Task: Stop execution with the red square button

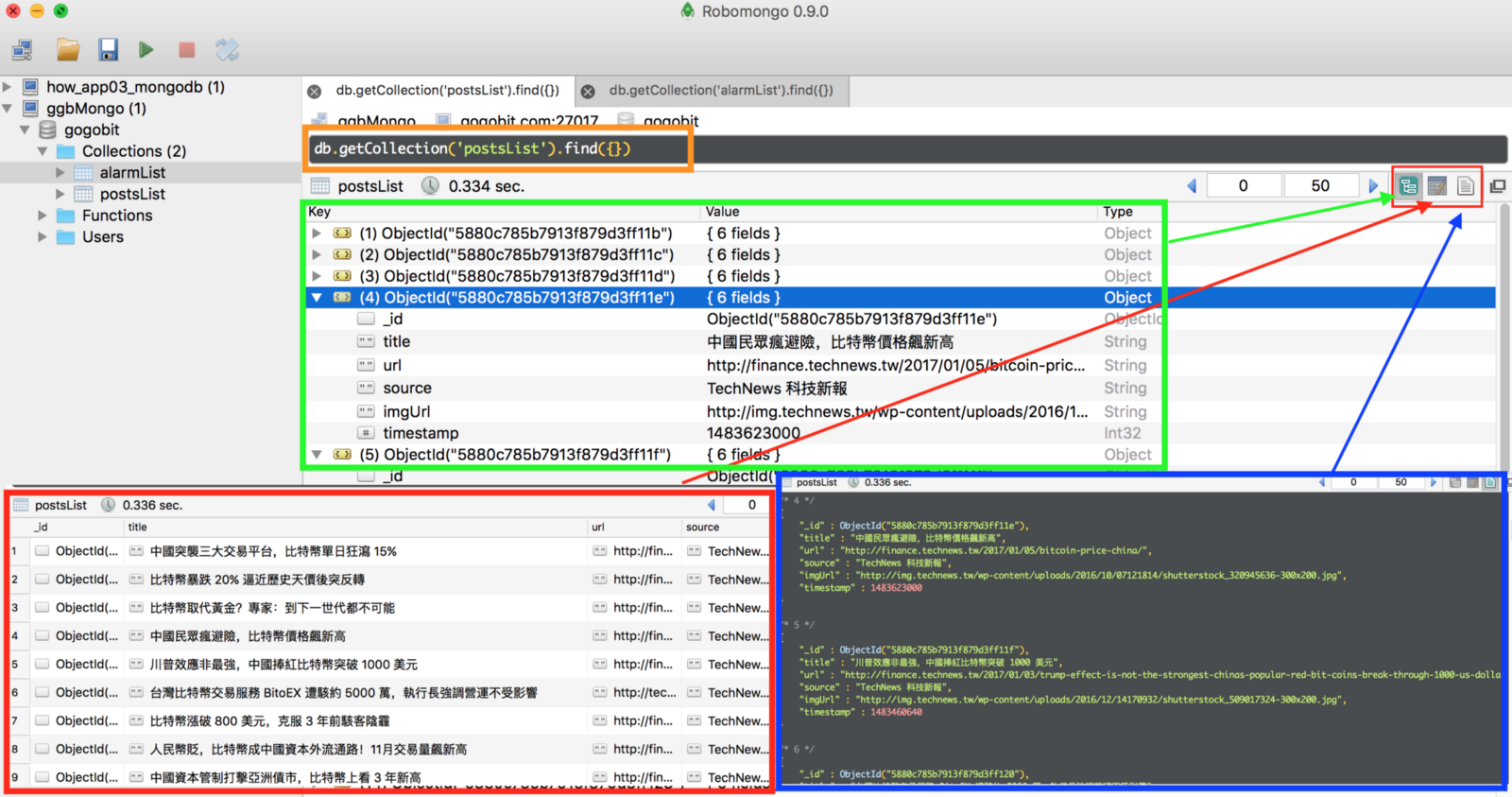Action: pos(187,49)
